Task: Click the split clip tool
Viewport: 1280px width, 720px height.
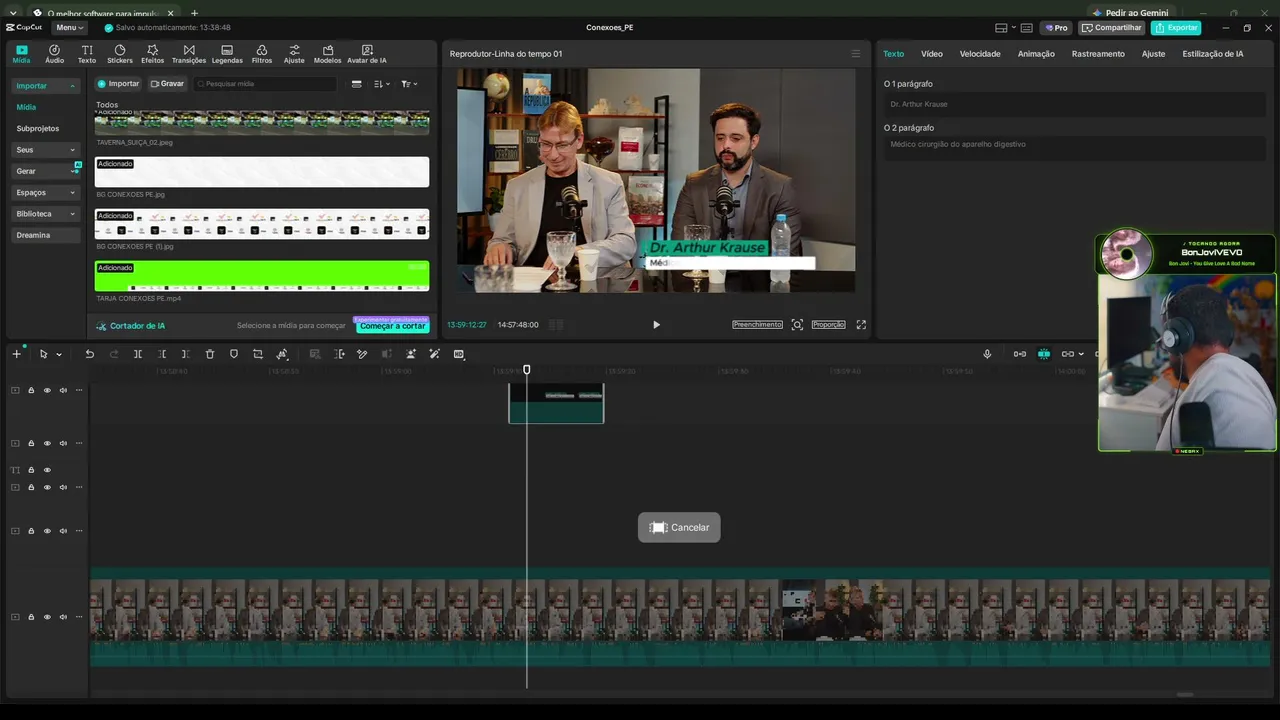Action: click(x=138, y=354)
